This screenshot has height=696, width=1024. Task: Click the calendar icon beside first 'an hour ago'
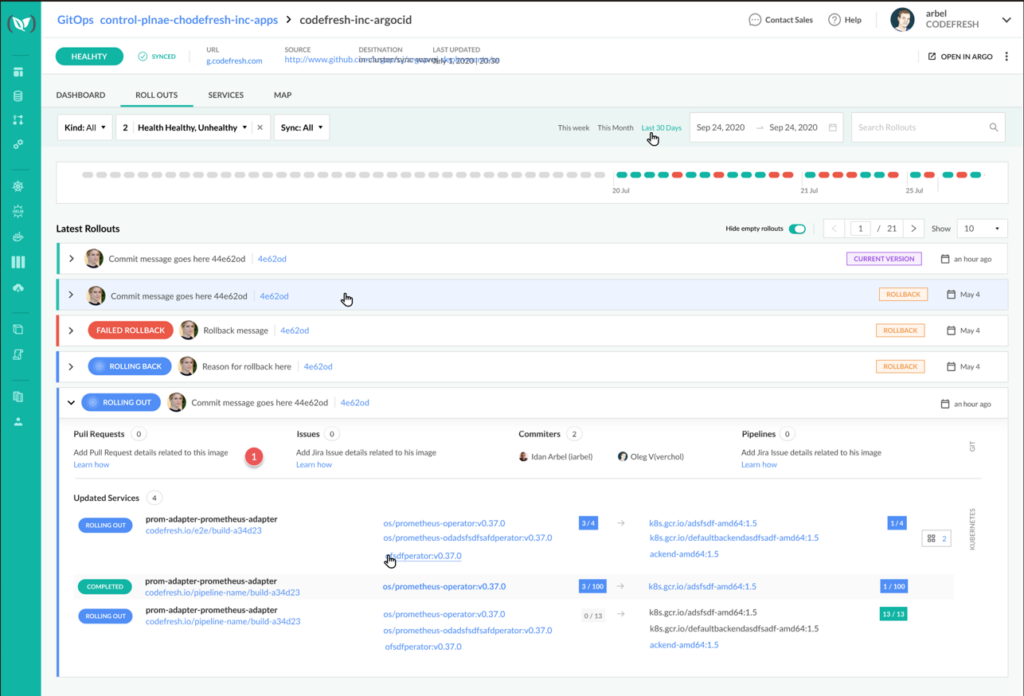[x=945, y=259]
